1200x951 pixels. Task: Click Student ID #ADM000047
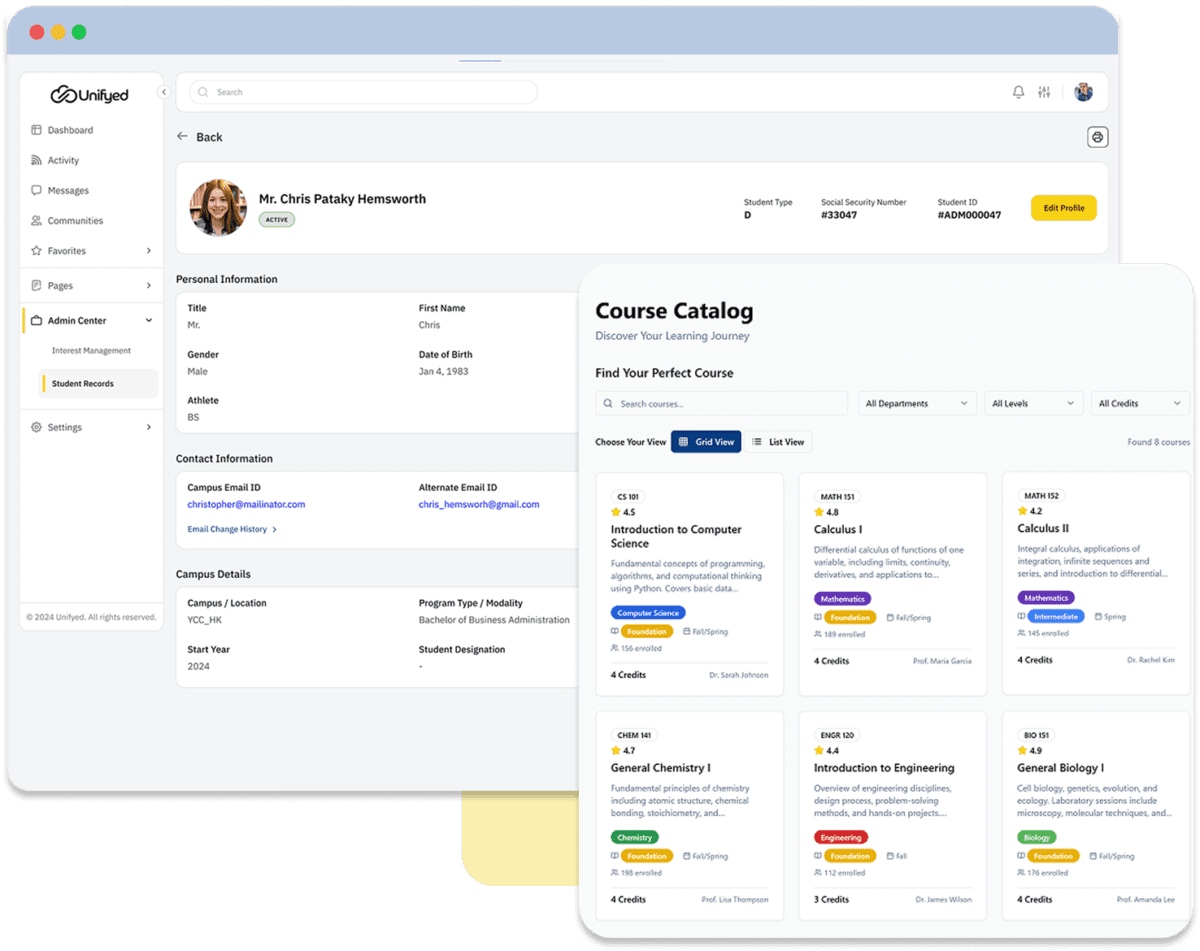tap(969, 215)
